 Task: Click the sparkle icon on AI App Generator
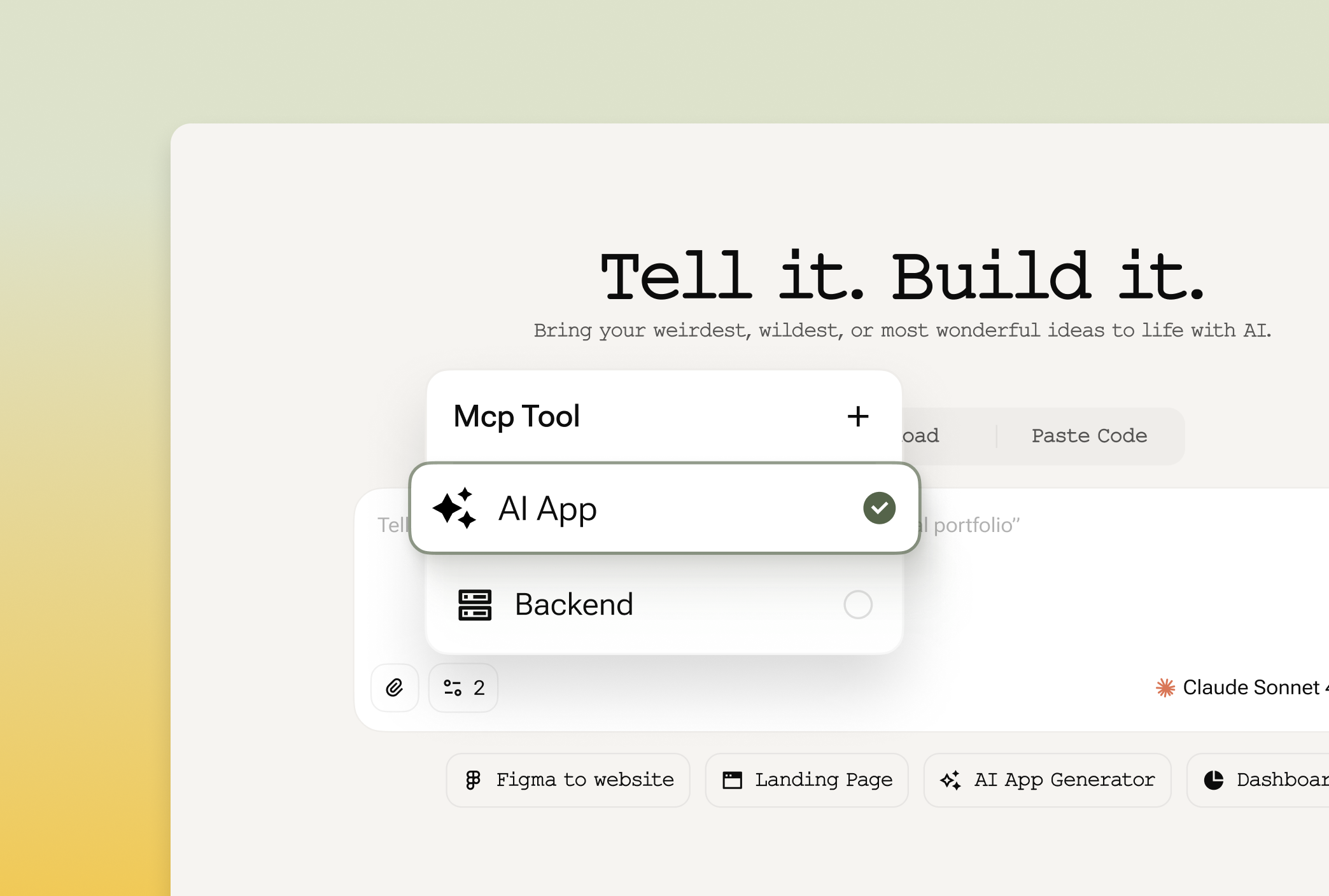(950, 780)
